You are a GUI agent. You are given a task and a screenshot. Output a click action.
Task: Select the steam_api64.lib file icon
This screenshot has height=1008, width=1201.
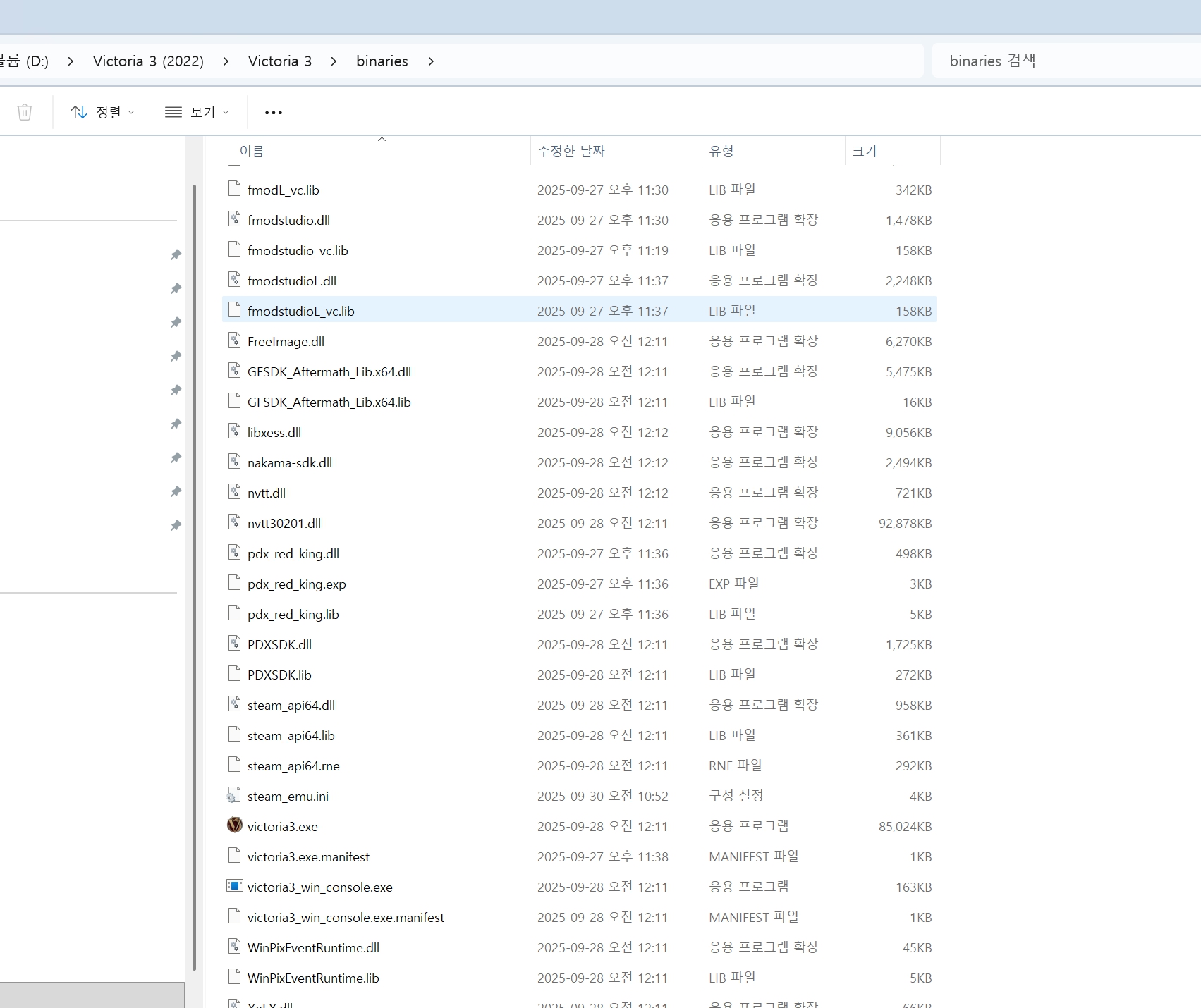pyautogui.click(x=234, y=735)
